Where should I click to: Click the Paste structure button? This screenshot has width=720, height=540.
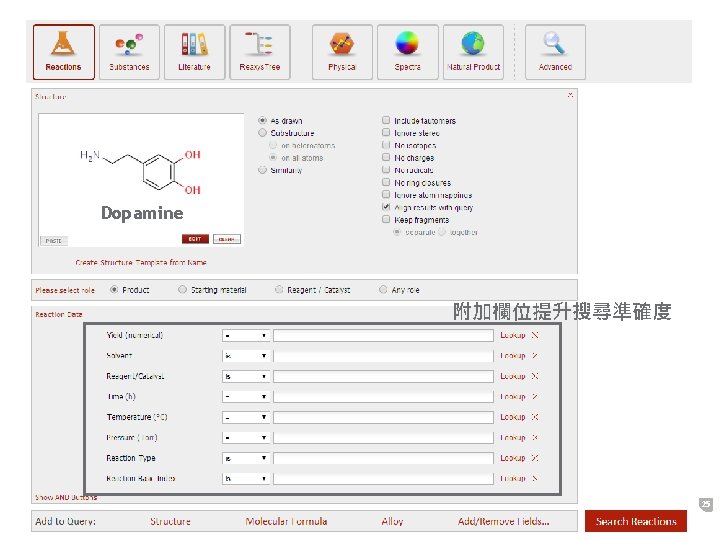[x=54, y=241]
